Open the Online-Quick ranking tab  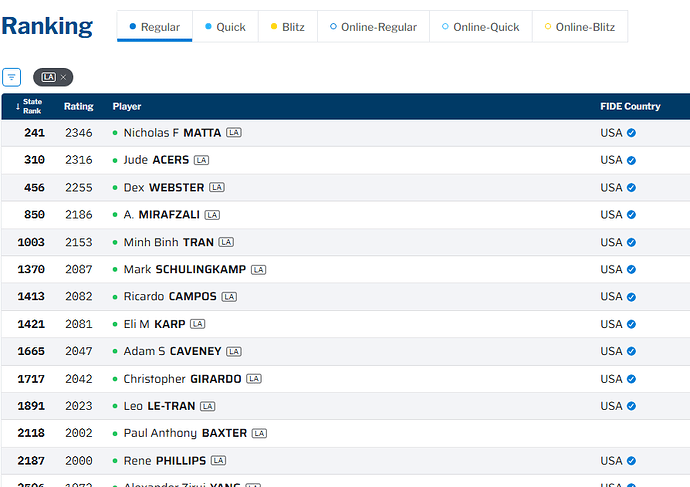(481, 27)
